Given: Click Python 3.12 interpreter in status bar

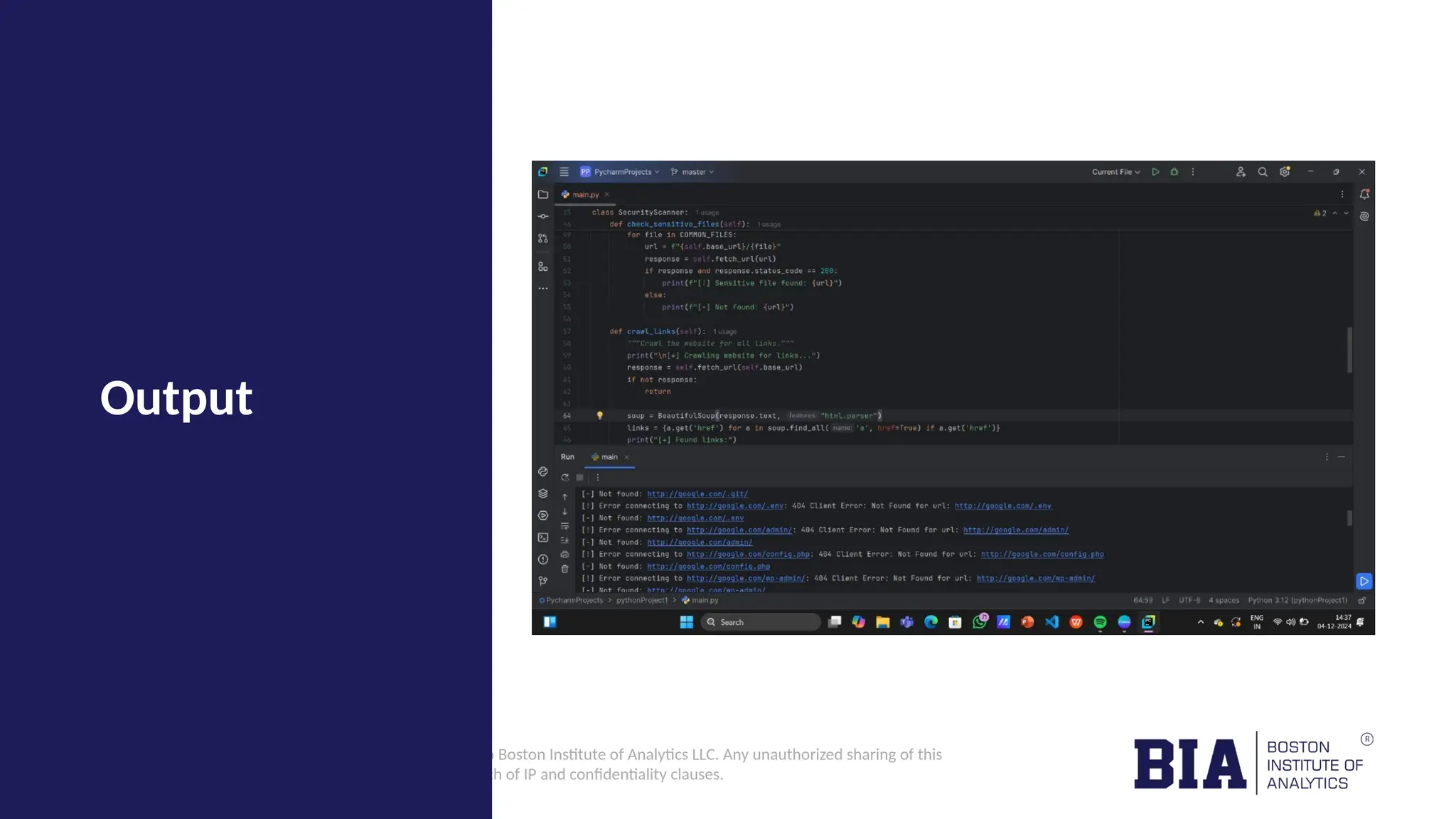Looking at the screenshot, I should [1297, 601].
